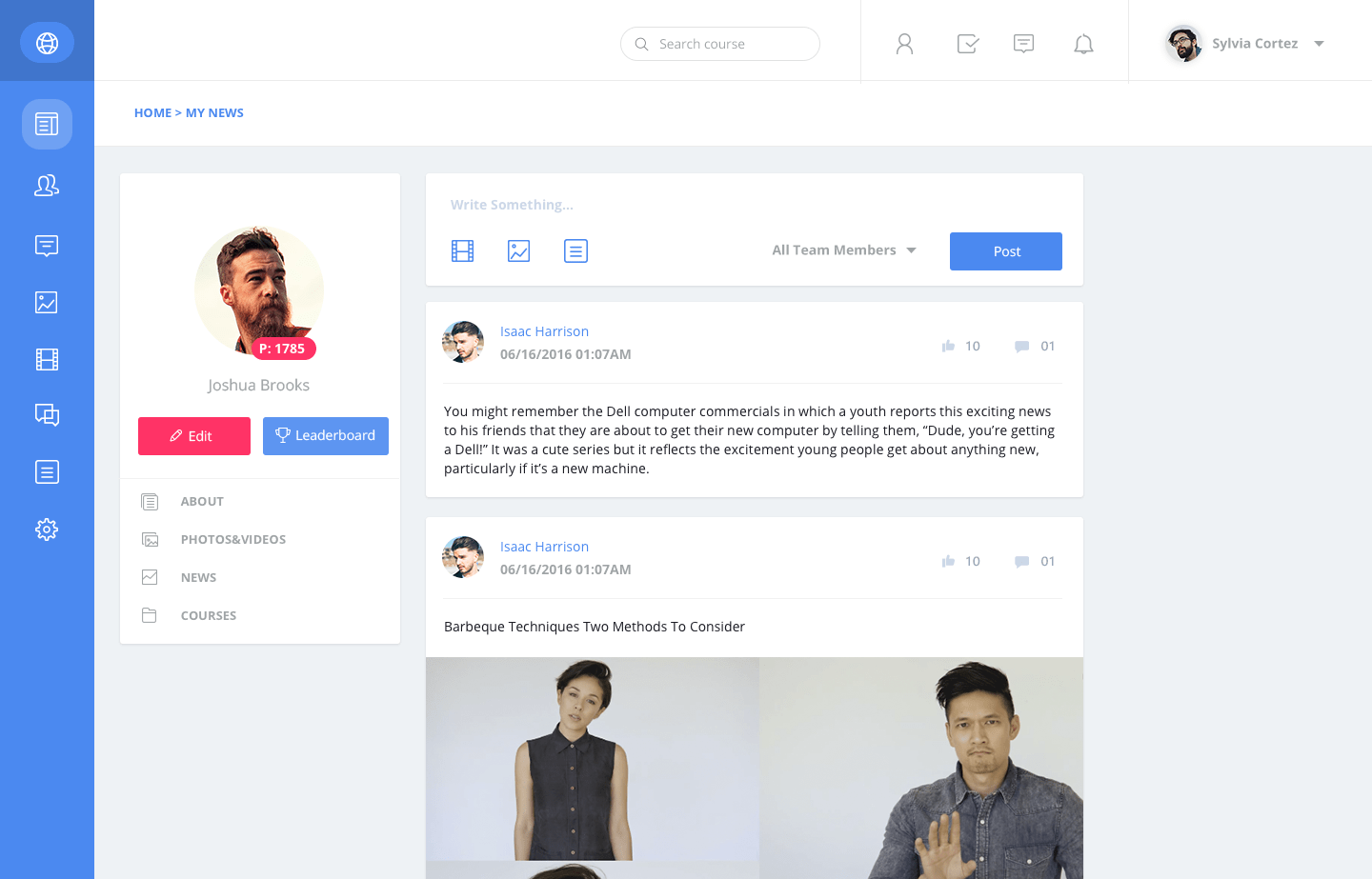The height and width of the screenshot is (879, 1372).
Task: Expand the Sylvia Cortez user menu arrow
Action: [x=1319, y=44]
